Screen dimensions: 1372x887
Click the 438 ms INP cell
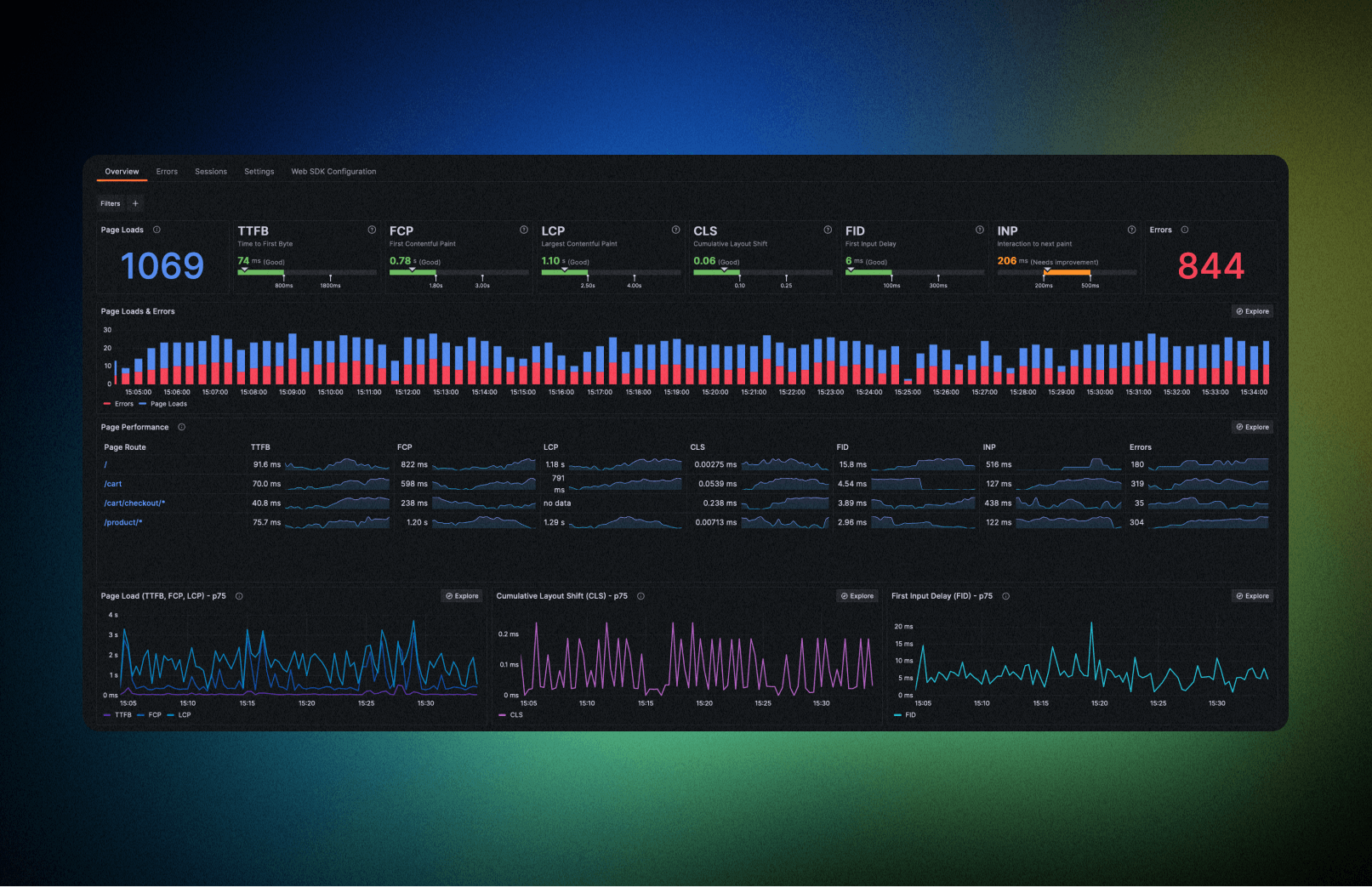(999, 503)
